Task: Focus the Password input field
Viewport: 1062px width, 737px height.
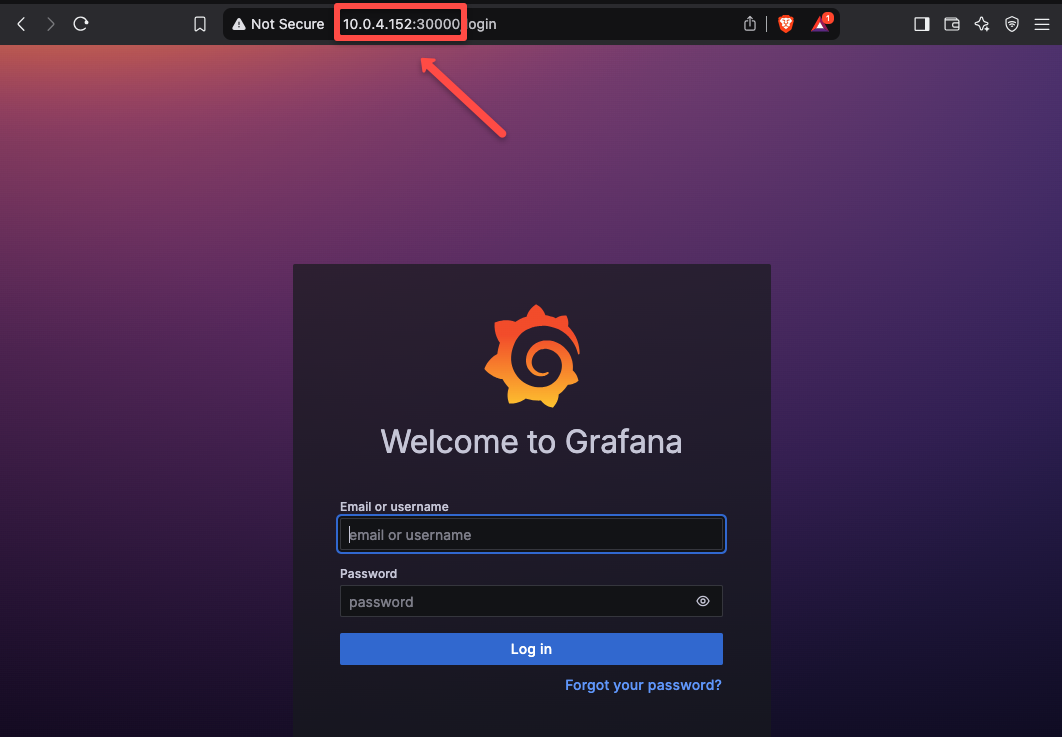Action: pyautogui.click(x=532, y=602)
